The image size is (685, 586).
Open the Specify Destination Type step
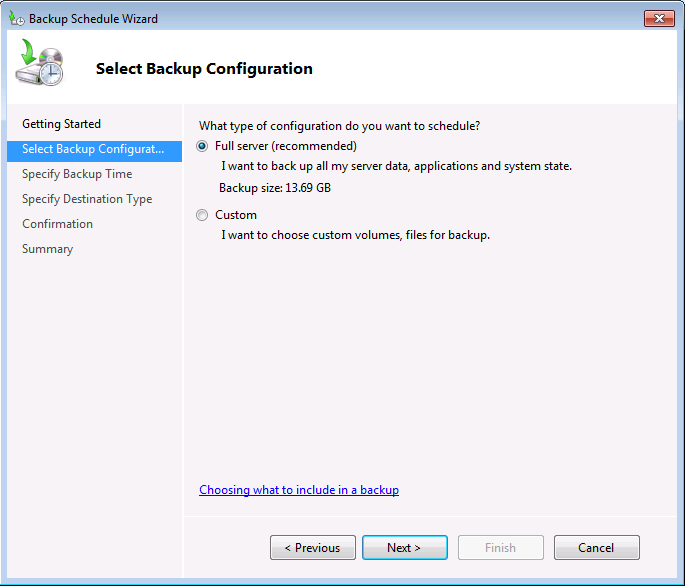click(x=87, y=199)
